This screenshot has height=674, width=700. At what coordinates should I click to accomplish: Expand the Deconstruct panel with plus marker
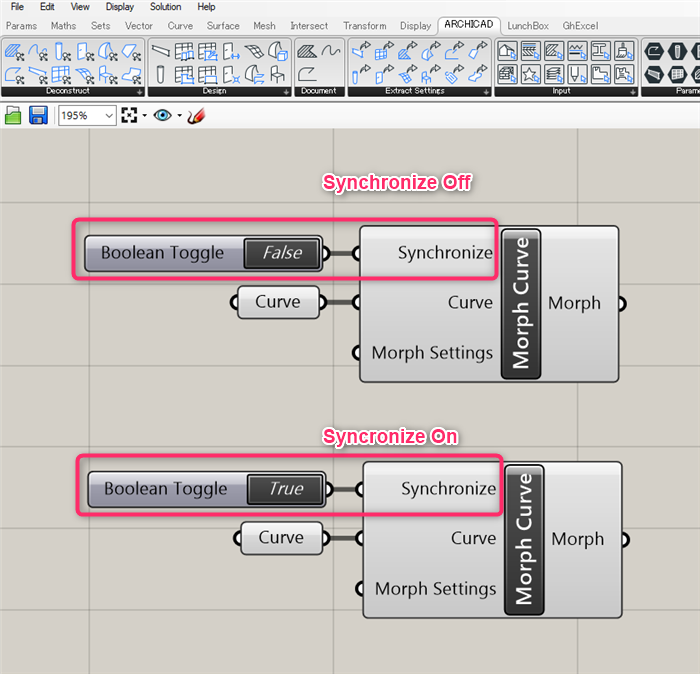pyautogui.click(x=140, y=92)
